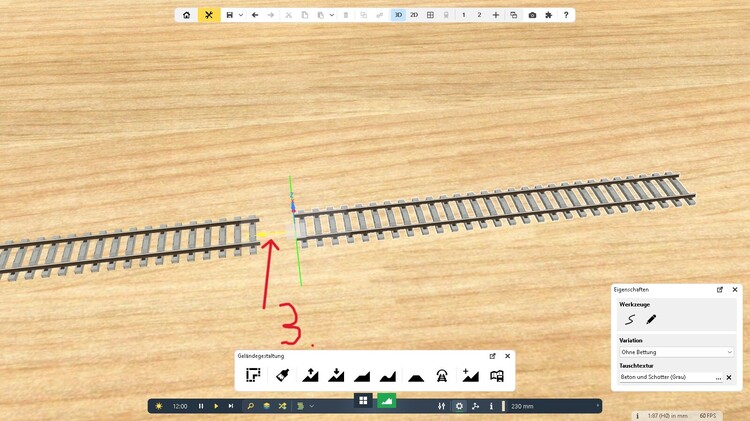Open the Variation dropdown Ohne Bettung
Screen dimensions: 750x421
[676, 352]
